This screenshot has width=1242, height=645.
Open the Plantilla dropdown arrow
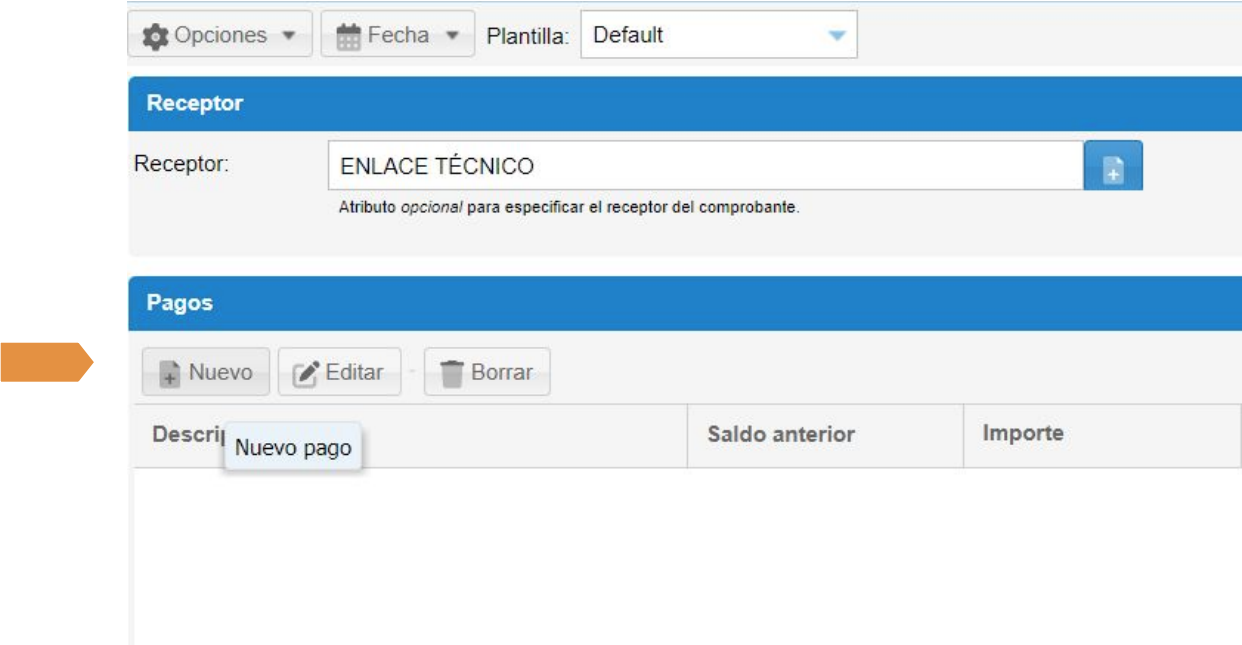[x=837, y=36]
